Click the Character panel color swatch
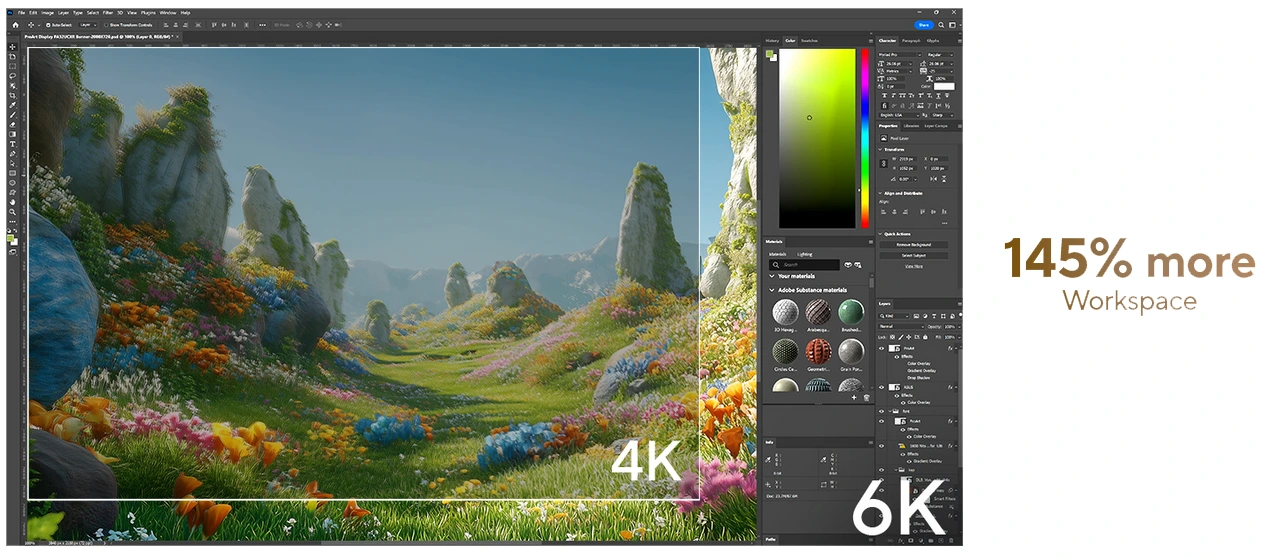 click(x=944, y=86)
